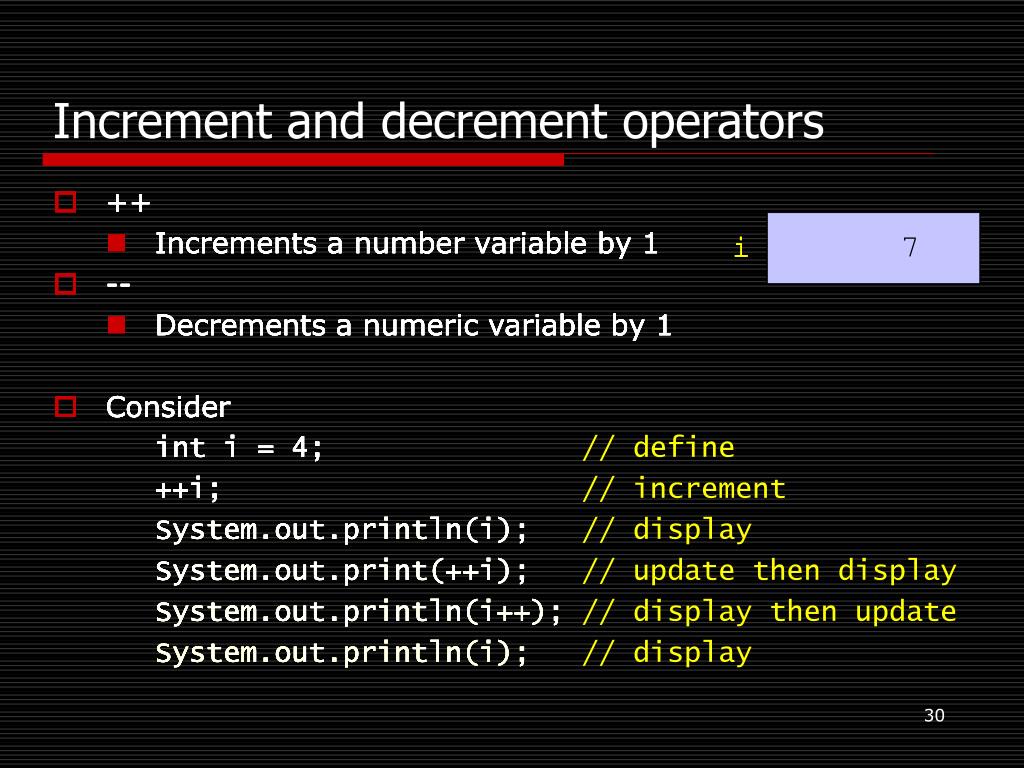
Task: Click the 'System.out.print(++i);' code line
Action: 341,571
